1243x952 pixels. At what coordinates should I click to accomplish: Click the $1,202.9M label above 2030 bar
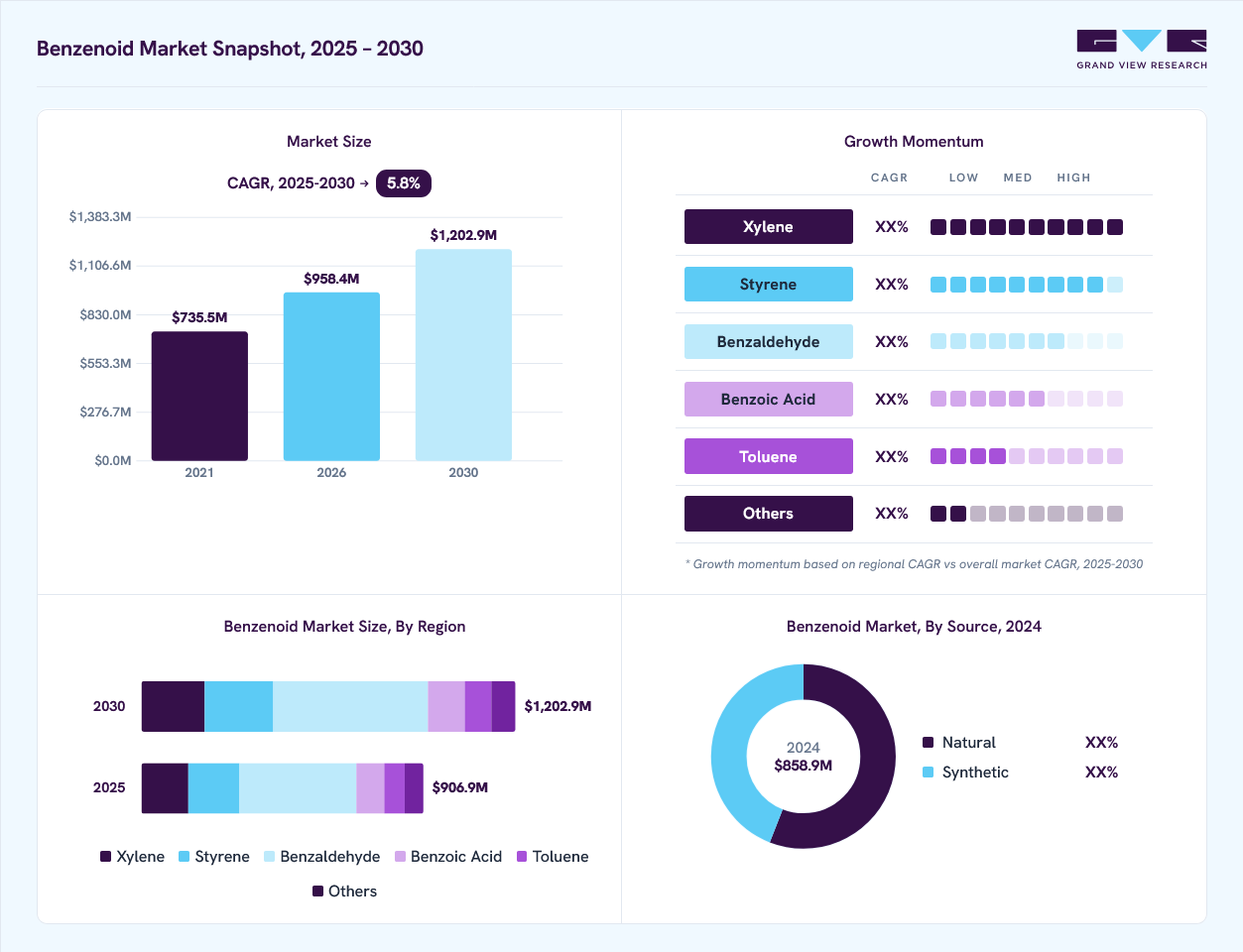point(463,235)
